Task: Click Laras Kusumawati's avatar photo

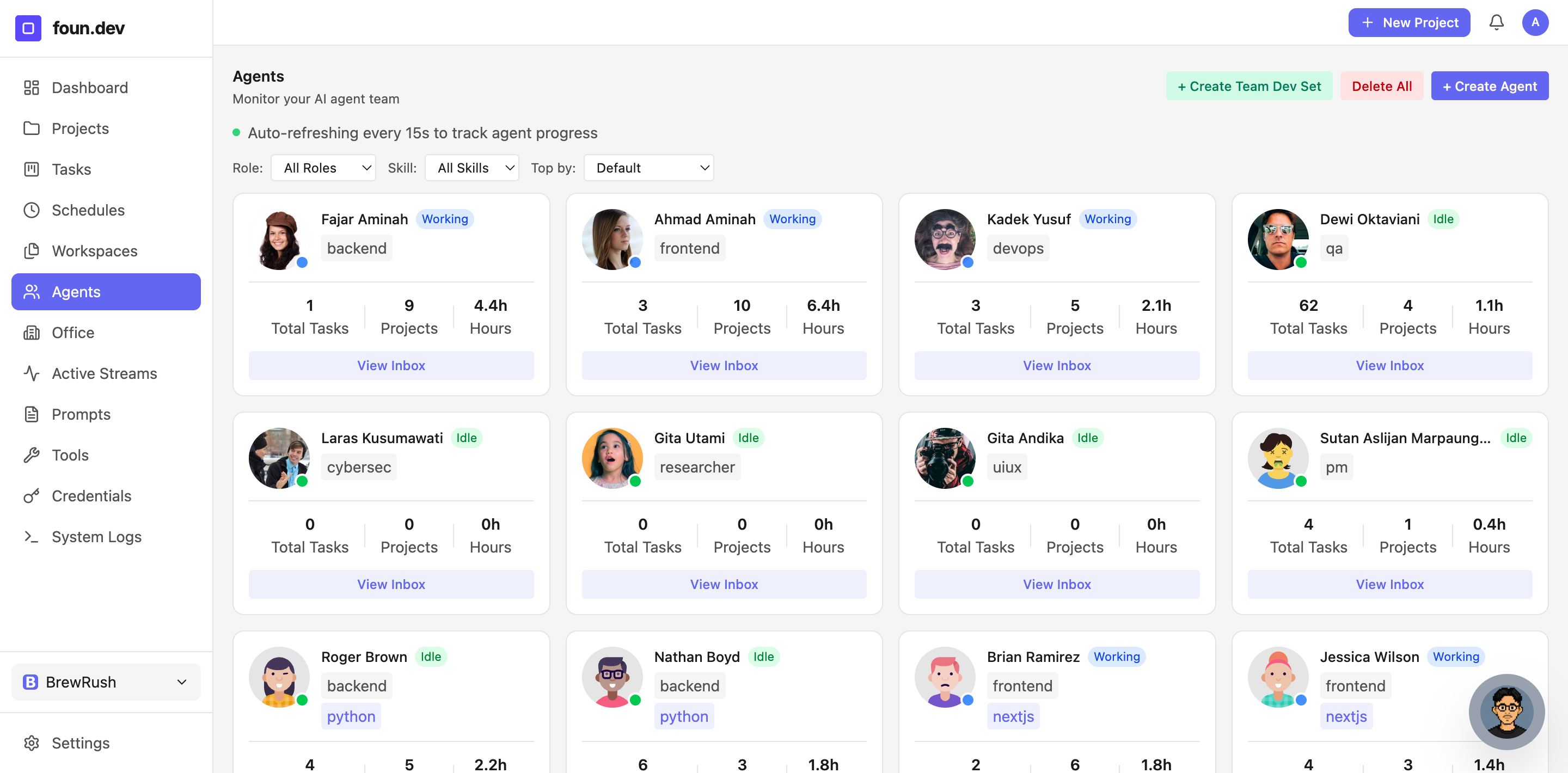Action: pyautogui.click(x=279, y=458)
